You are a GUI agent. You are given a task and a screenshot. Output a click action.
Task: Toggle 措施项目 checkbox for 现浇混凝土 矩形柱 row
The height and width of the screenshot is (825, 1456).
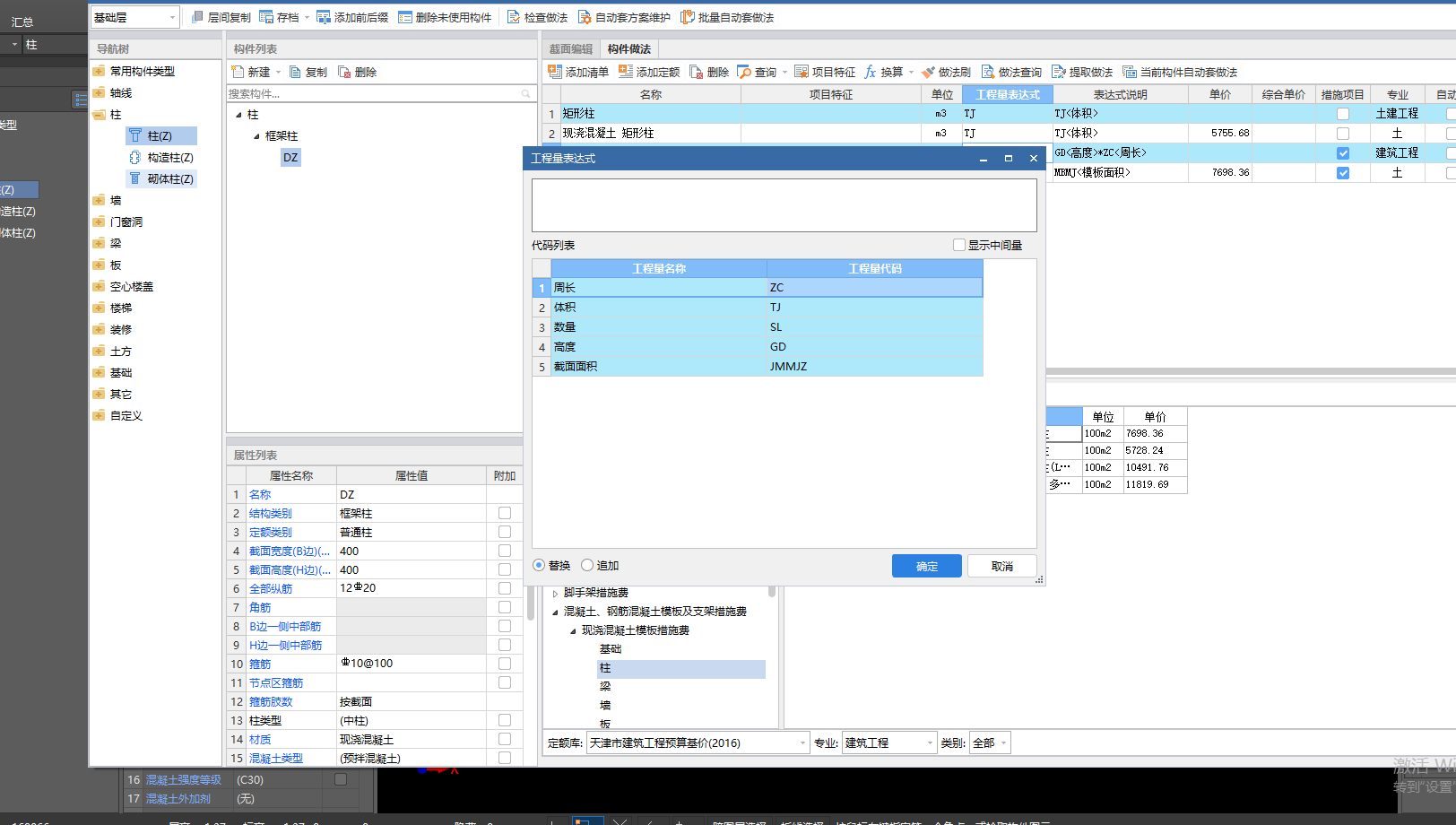pos(1343,133)
